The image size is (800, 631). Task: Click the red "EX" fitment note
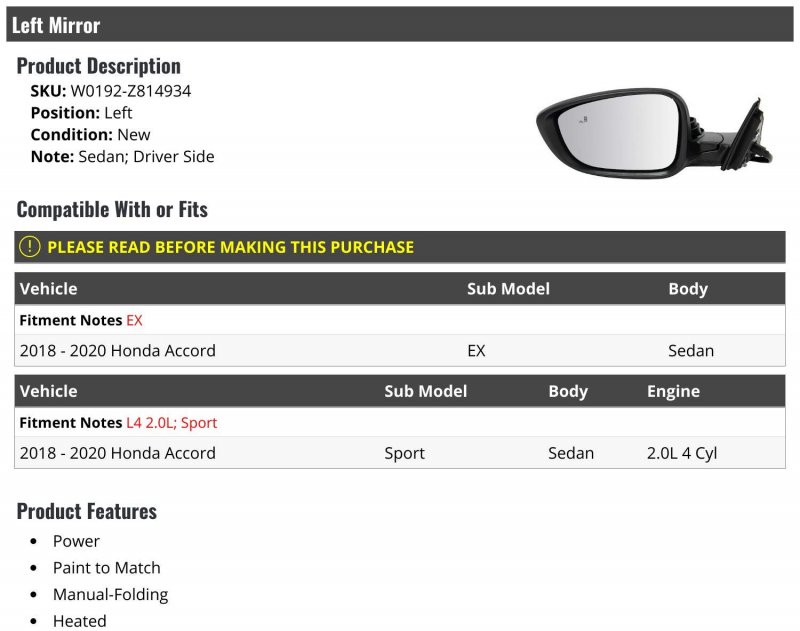click(x=134, y=320)
